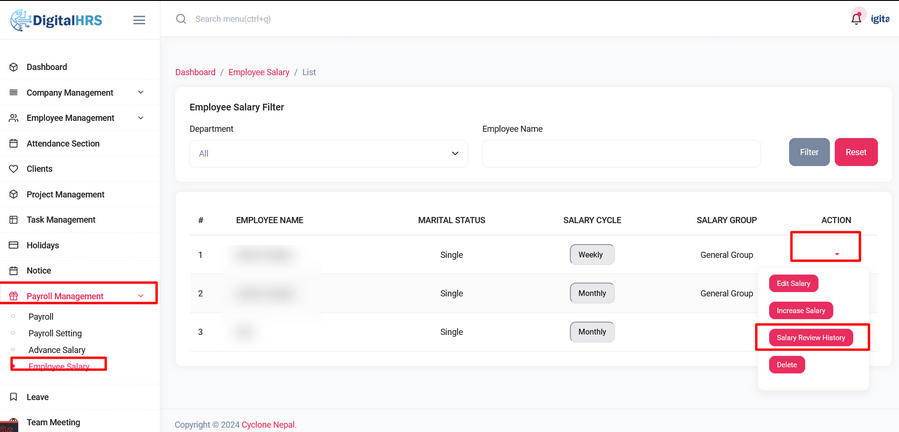Open the Department dropdown showing All

click(328, 154)
